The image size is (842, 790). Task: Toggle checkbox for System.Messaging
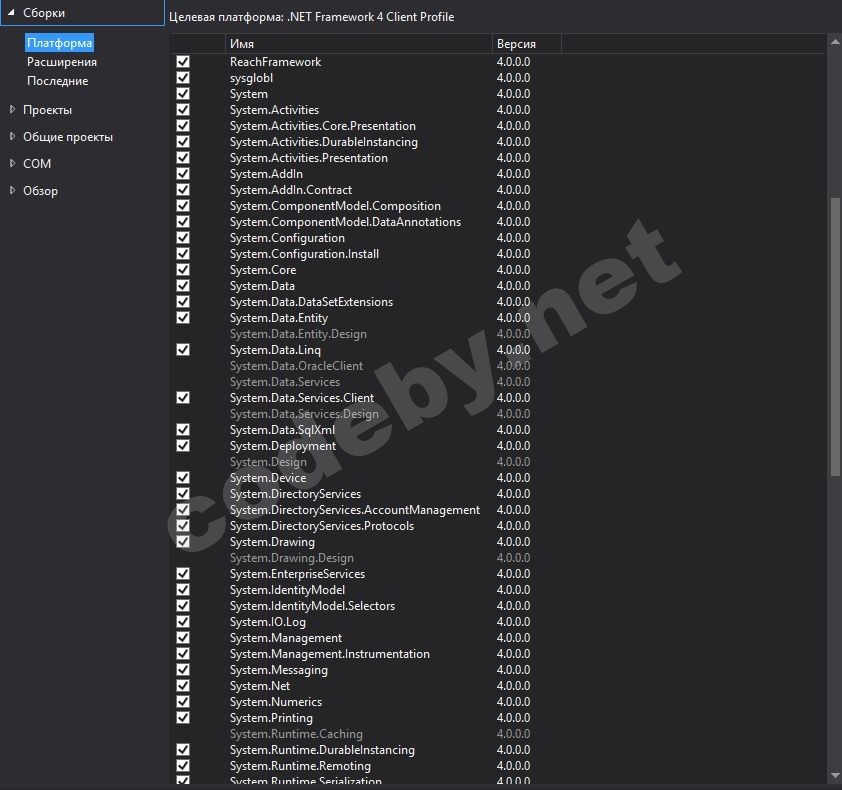183,670
